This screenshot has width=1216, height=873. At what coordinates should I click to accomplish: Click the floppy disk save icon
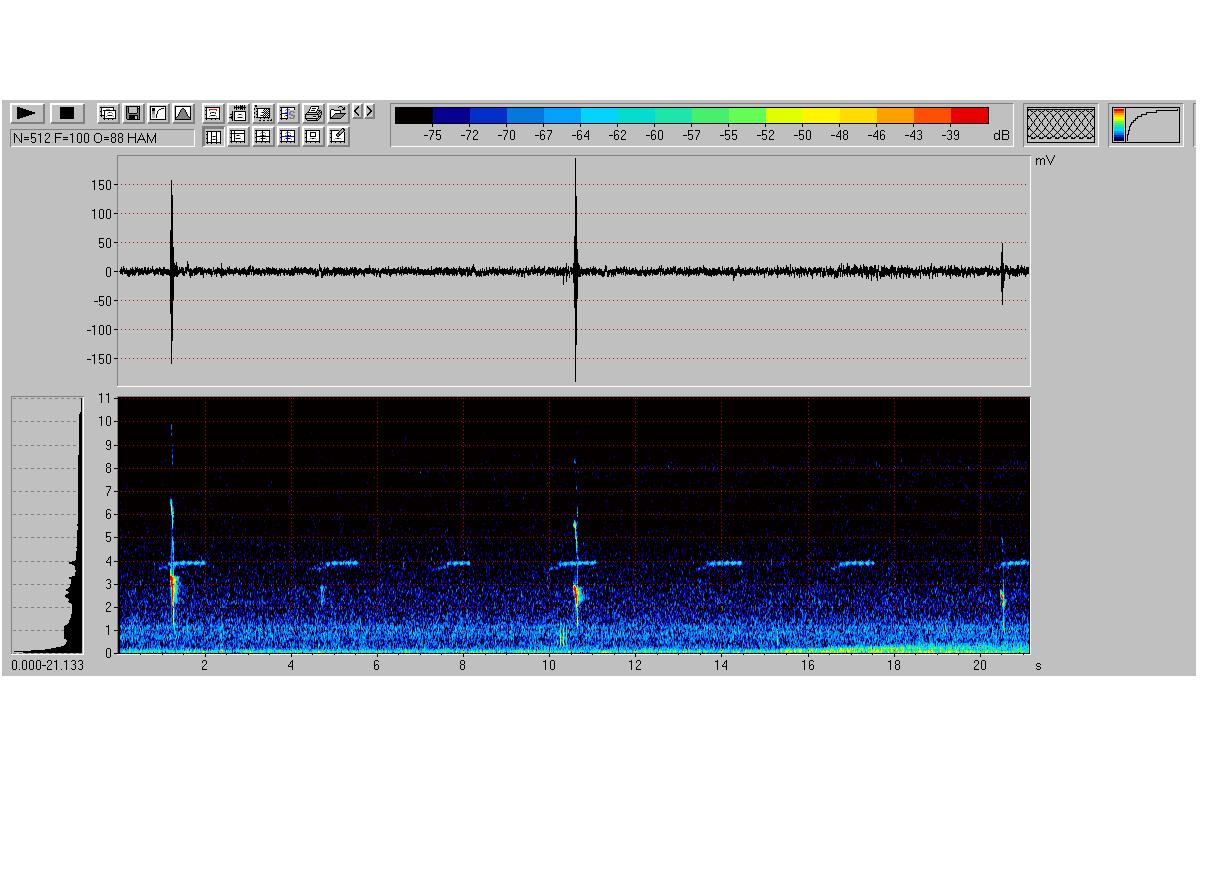(133, 113)
